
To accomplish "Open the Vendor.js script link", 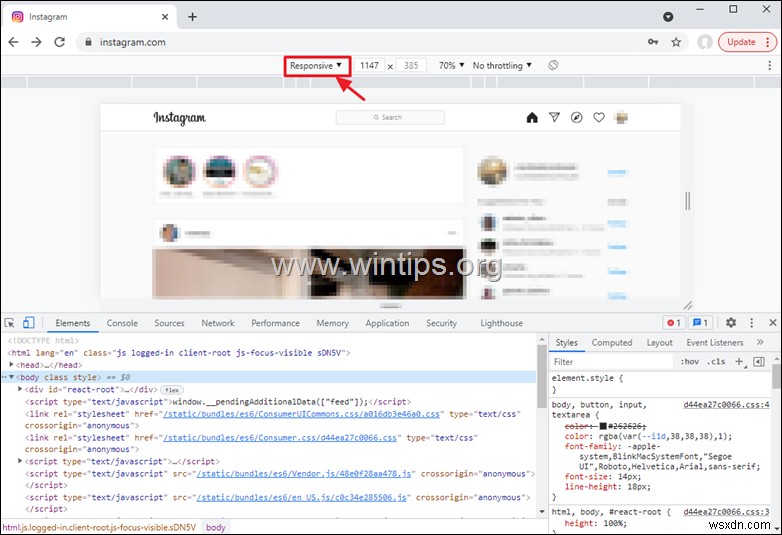I will (x=304, y=474).
